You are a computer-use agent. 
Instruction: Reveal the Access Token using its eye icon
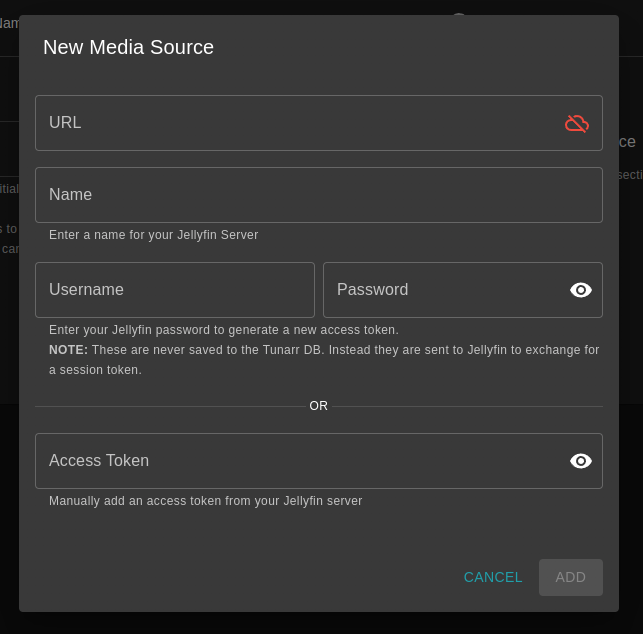click(x=581, y=461)
